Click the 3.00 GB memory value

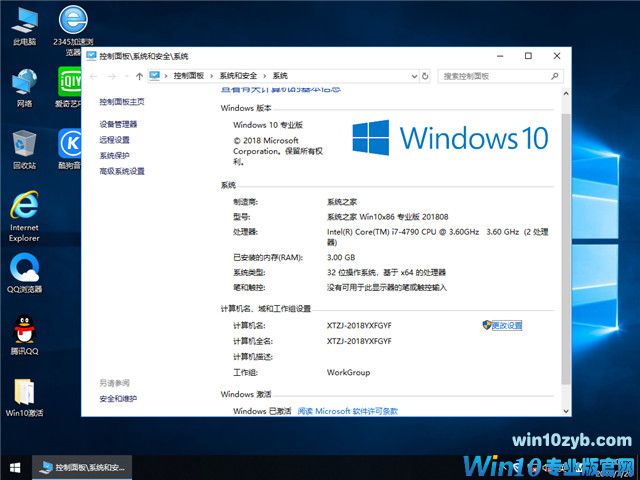341,258
